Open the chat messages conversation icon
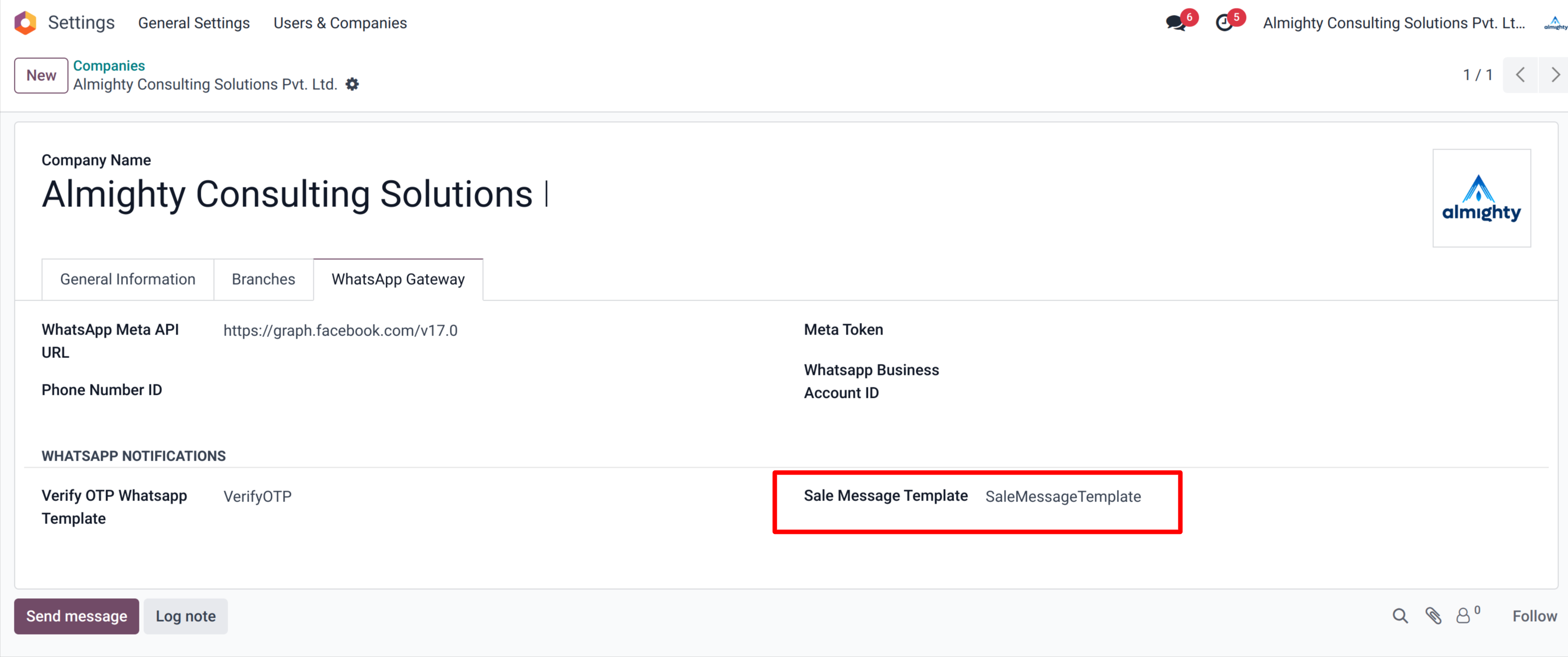 (1175, 23)
